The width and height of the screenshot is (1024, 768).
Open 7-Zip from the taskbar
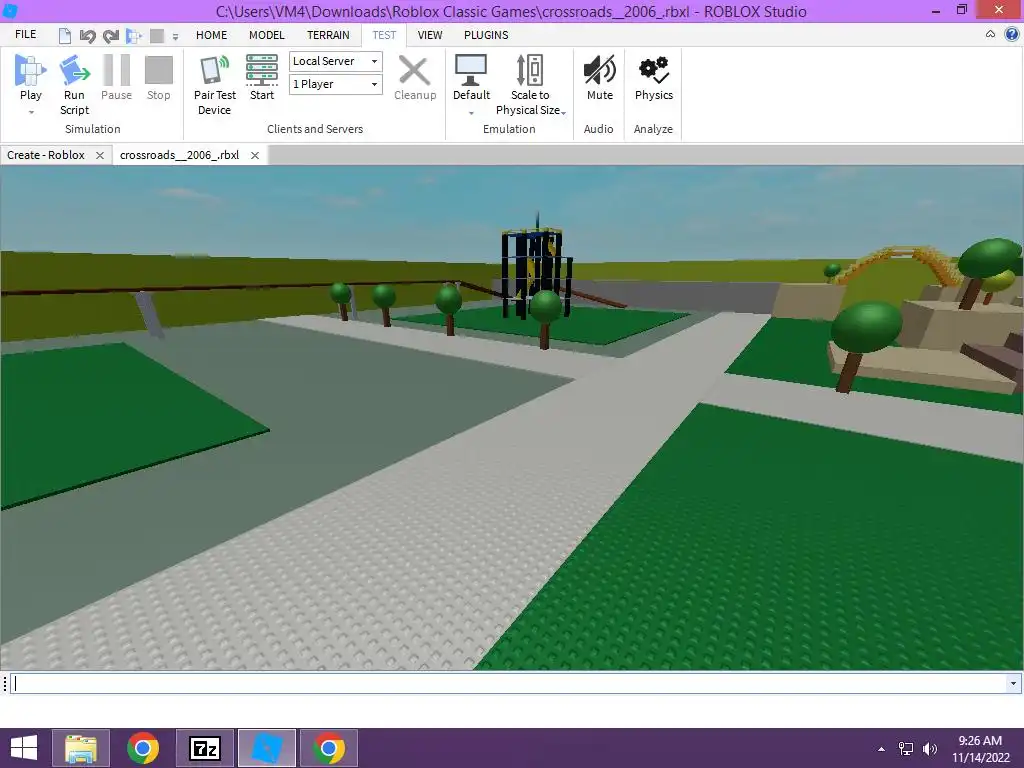point(204,748)
